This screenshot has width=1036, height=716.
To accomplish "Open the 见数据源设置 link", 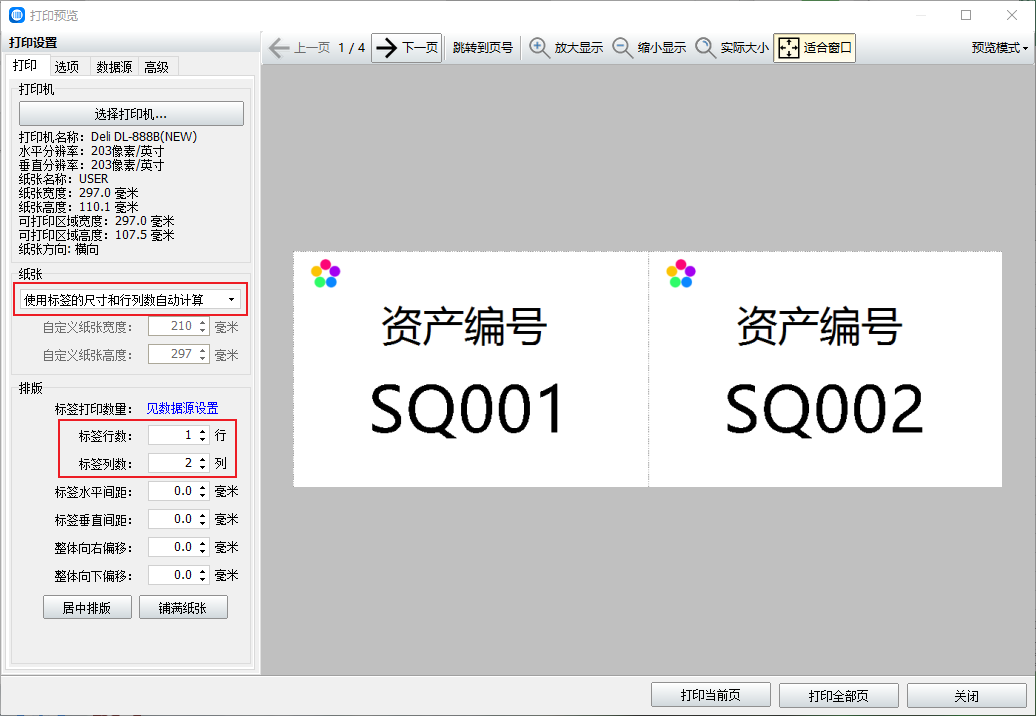I will coord(182,408).
